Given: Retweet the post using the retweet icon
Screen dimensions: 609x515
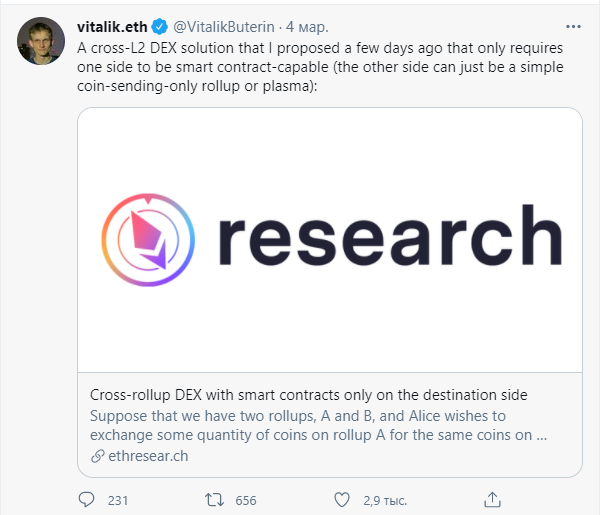Looking at the screenshot, I should pos(213,498).
